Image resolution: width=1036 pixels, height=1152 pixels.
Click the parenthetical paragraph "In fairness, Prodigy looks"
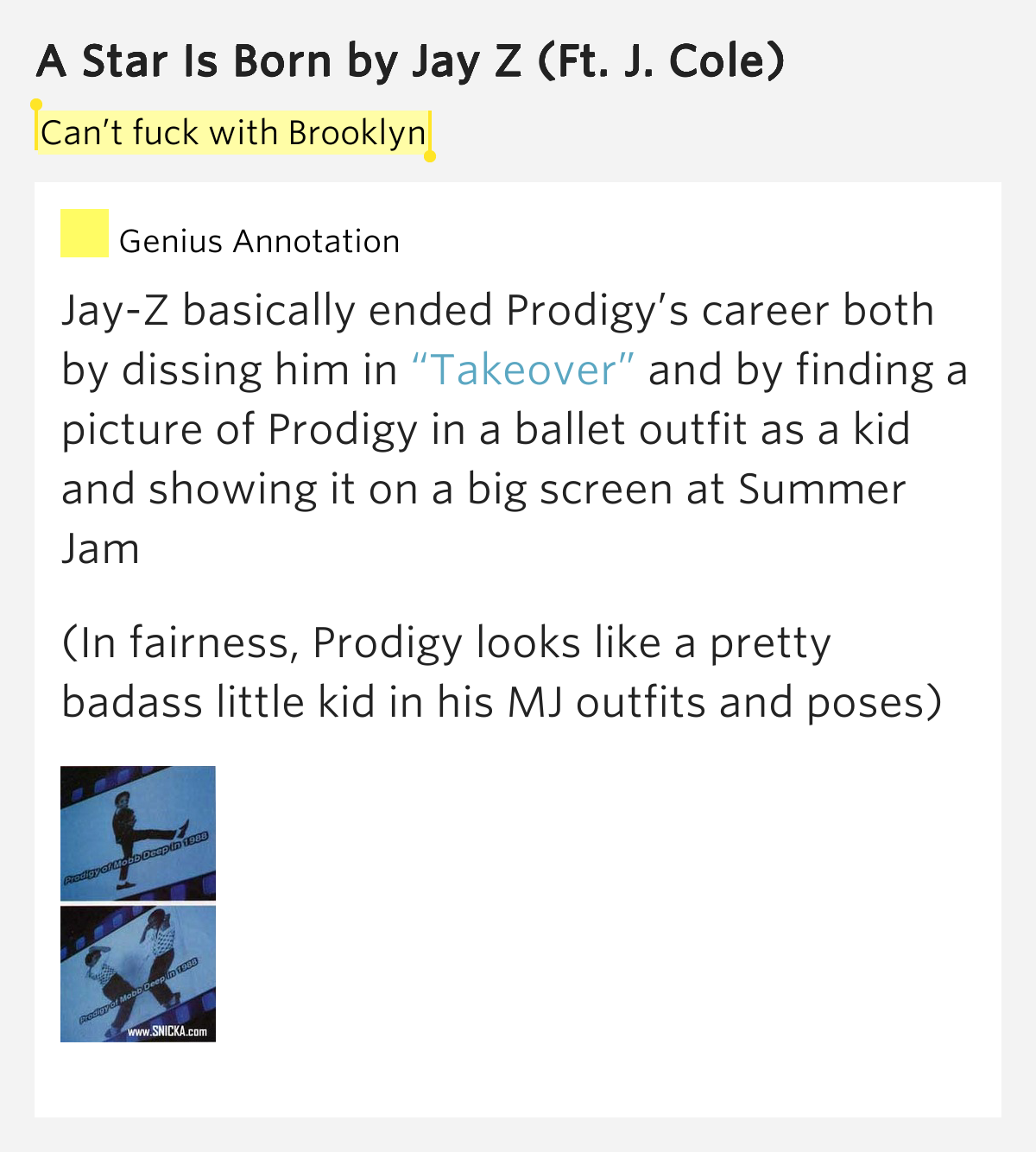pos(502,673)
